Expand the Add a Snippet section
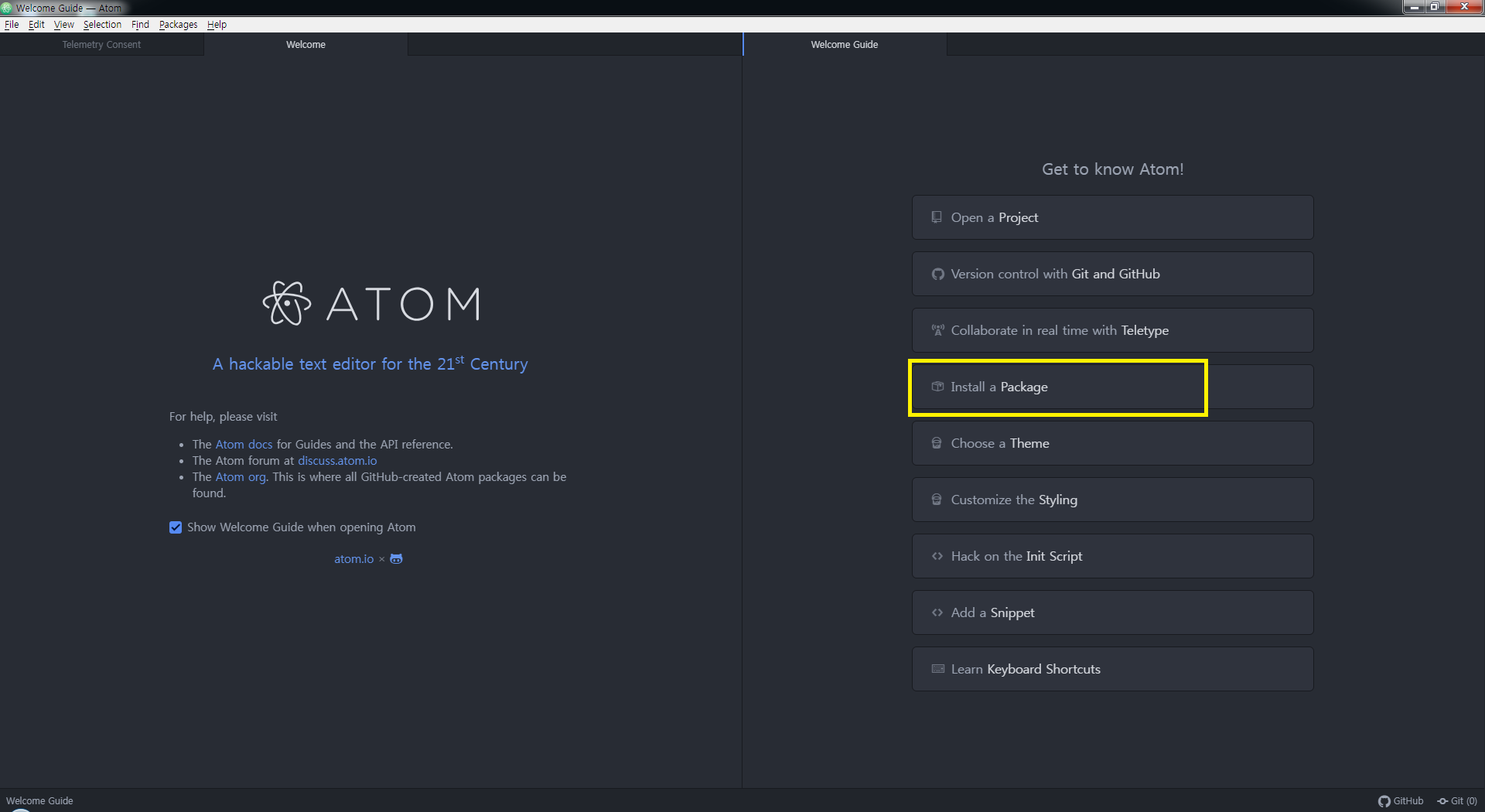The image size is (1485, 812). (x=1112, y=612)
